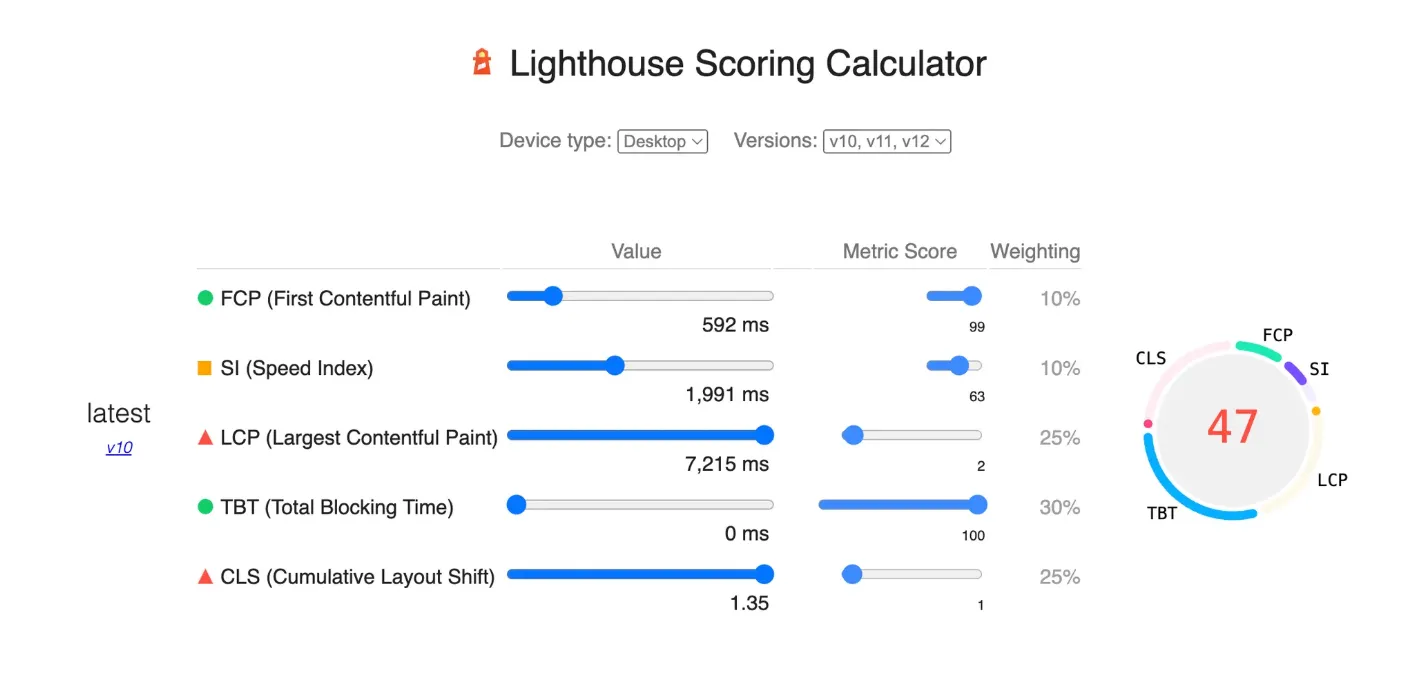Click the red CLS warning triangle
The height and width of the screenshot is (688, 1406).
tap(205, 577)
